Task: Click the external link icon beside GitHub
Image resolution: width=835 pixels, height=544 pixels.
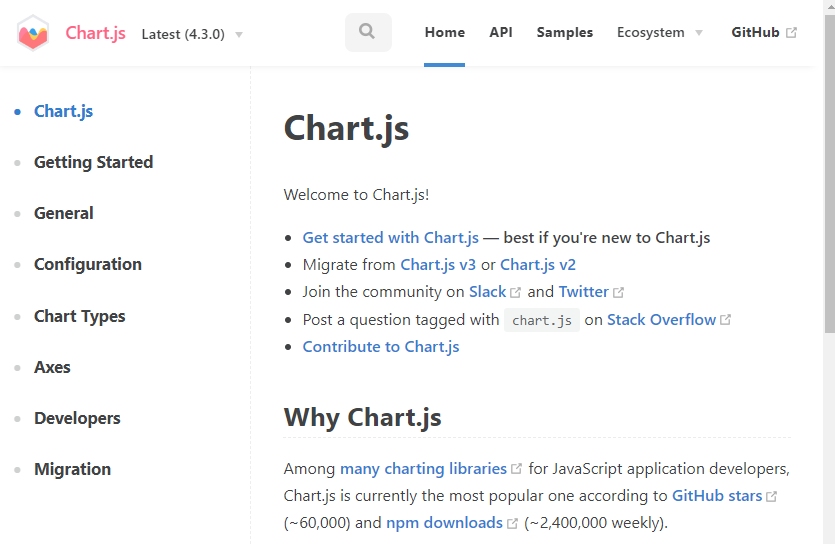Action: (791, 33)
